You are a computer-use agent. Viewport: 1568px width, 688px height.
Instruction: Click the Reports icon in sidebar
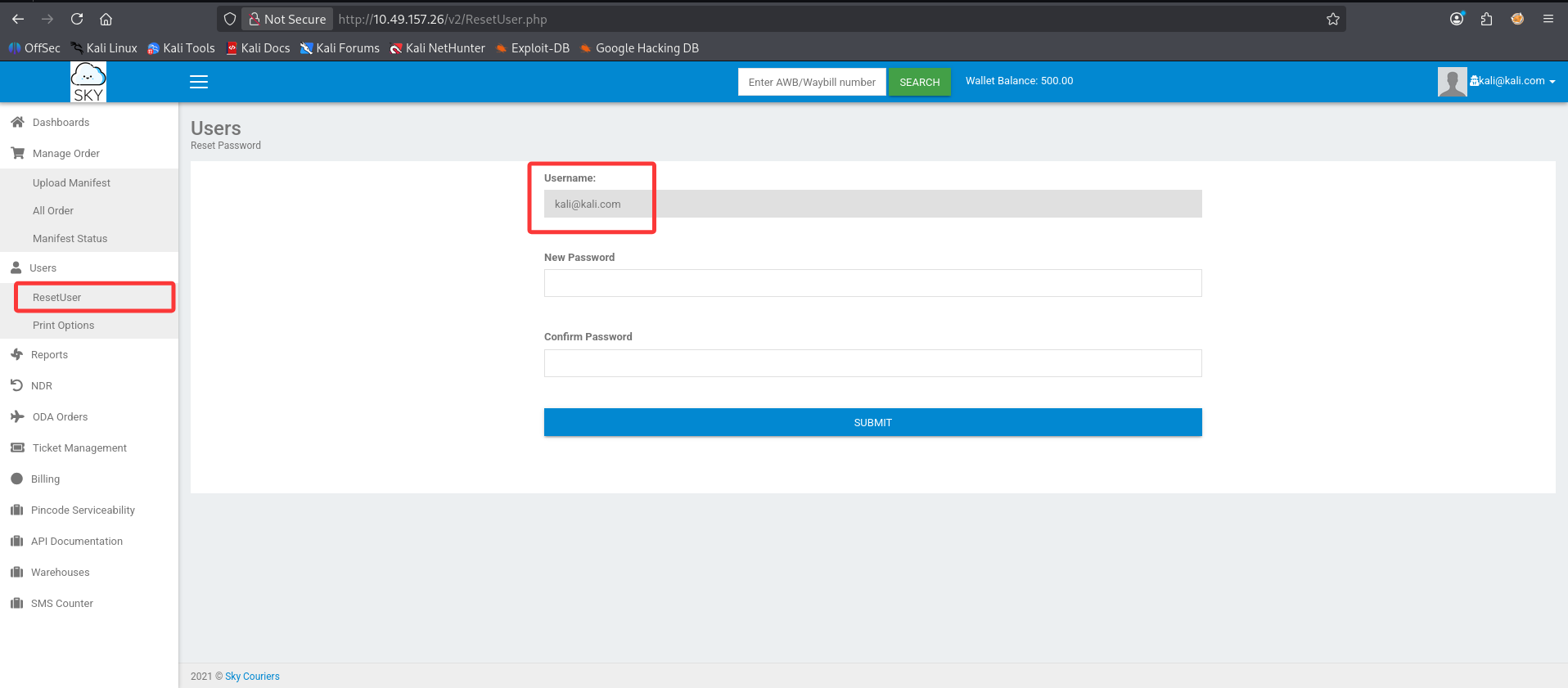point(16,354)
